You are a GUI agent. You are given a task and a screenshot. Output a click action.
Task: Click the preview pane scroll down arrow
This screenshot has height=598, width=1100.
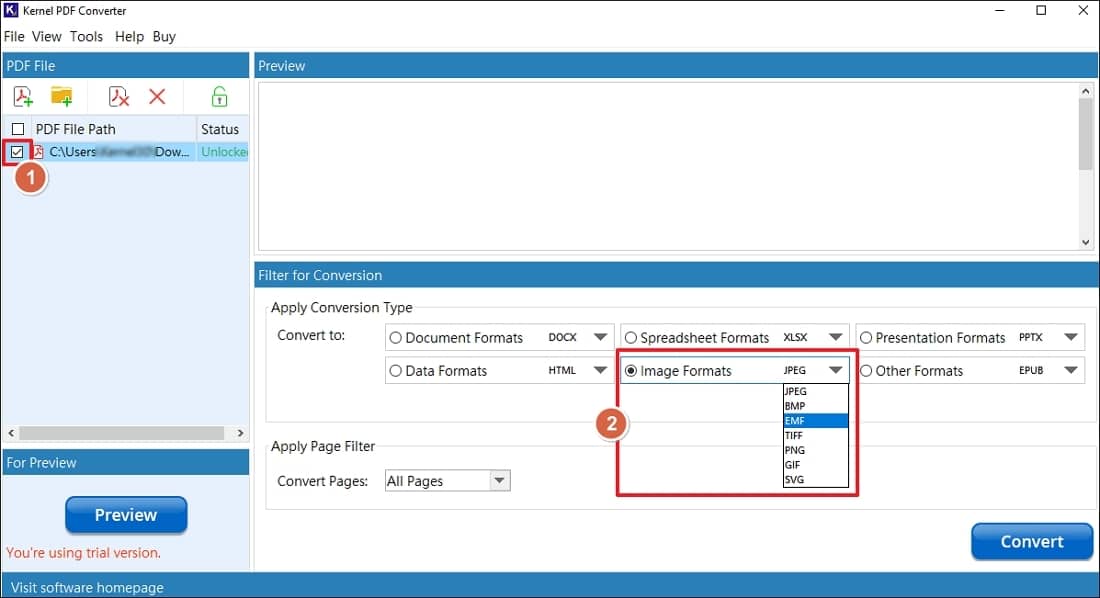click(1085, 242)
